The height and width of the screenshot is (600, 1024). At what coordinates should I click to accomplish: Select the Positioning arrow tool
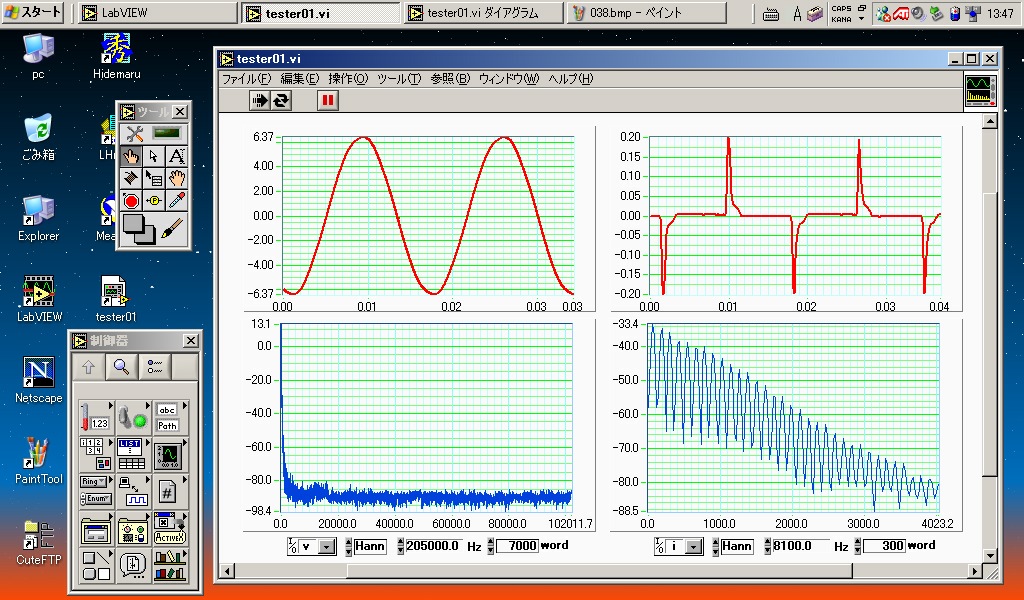153,156
